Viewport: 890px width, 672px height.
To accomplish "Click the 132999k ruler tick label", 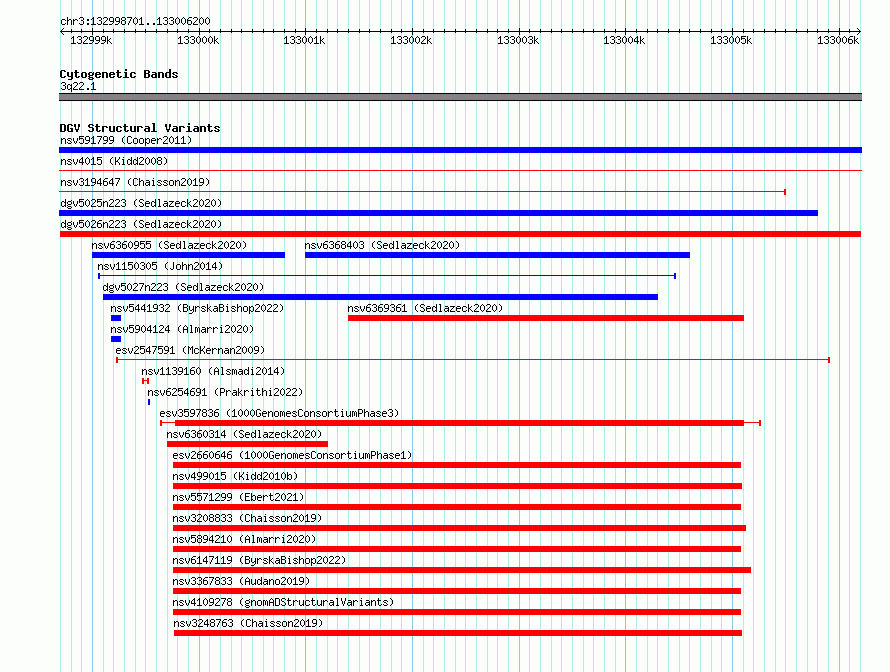I will coord(91,40).
